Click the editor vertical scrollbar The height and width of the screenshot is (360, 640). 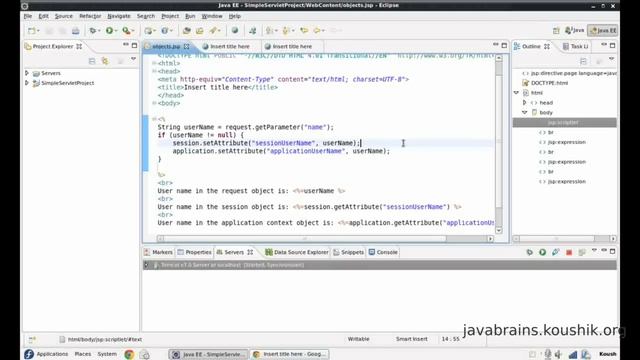click(499, 145)
